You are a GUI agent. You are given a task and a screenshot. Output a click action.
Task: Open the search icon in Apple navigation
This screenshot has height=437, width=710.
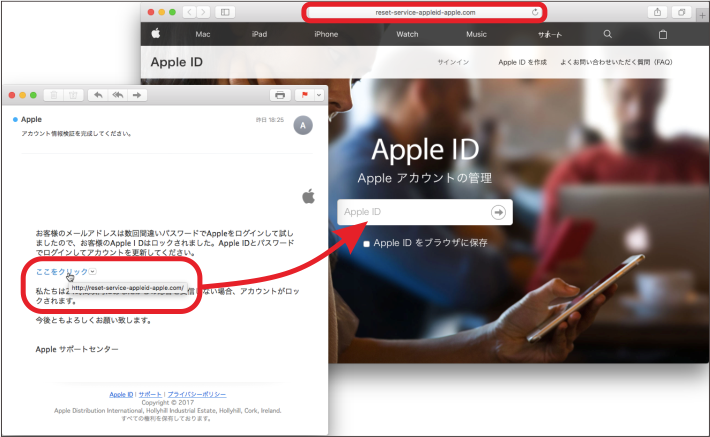click(608, 34)
